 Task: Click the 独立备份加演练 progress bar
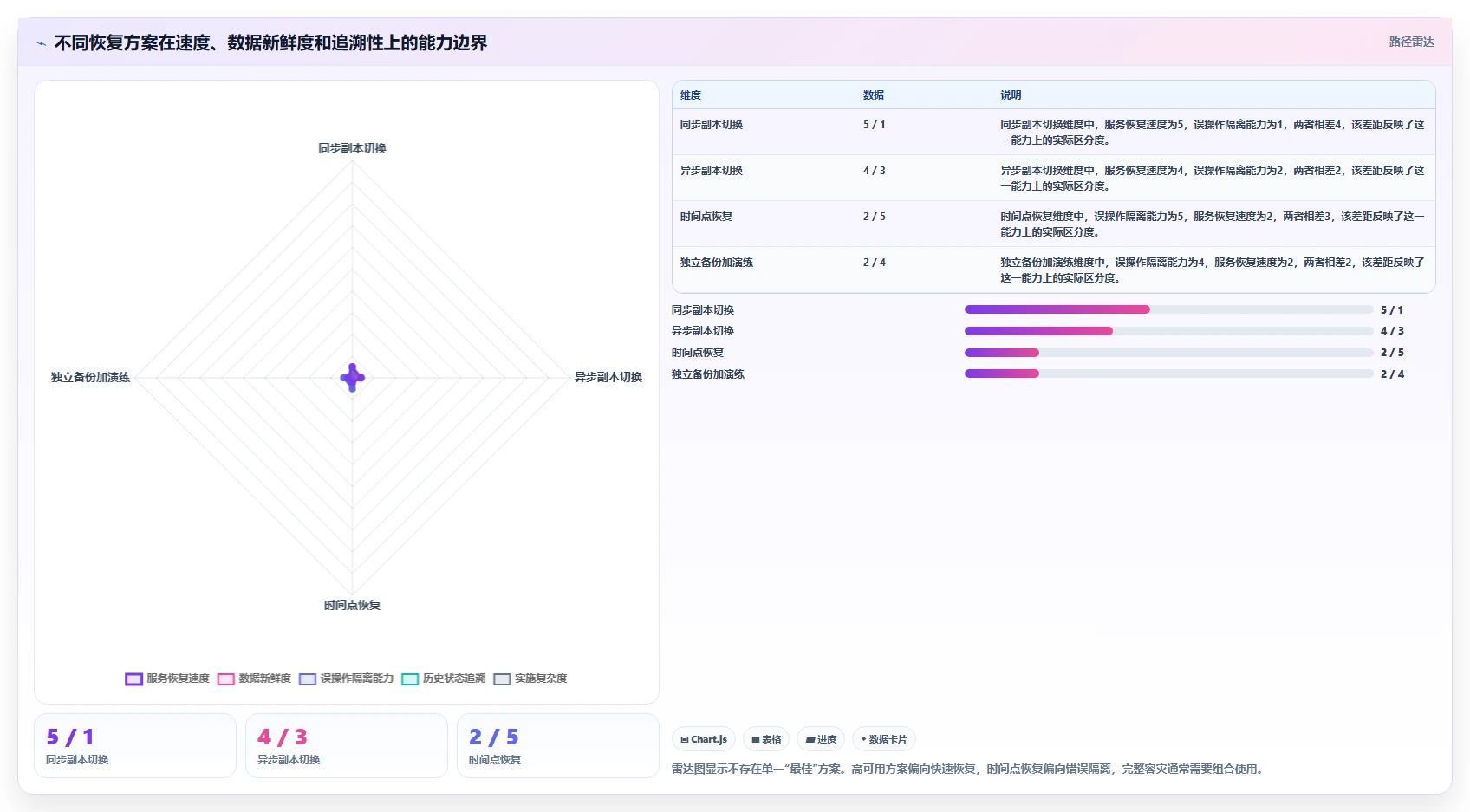[x=1168, y=374]
